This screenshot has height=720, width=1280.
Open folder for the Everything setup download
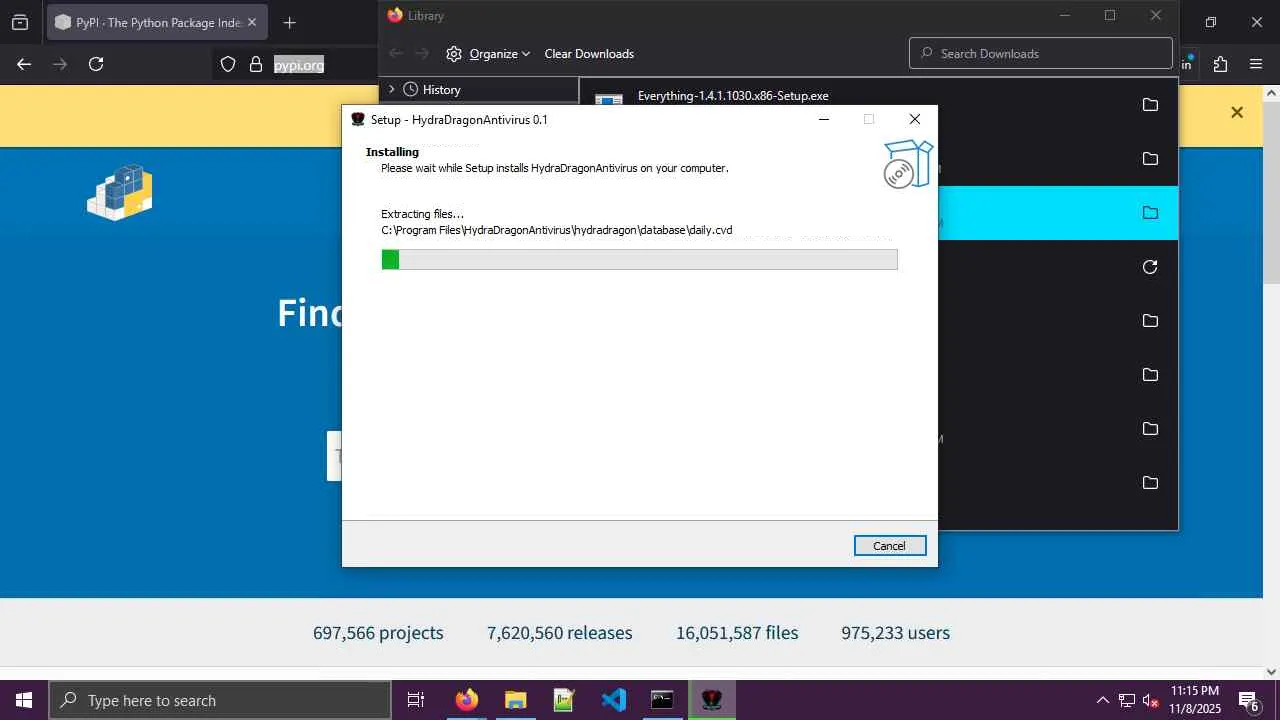coord(1150,105)
